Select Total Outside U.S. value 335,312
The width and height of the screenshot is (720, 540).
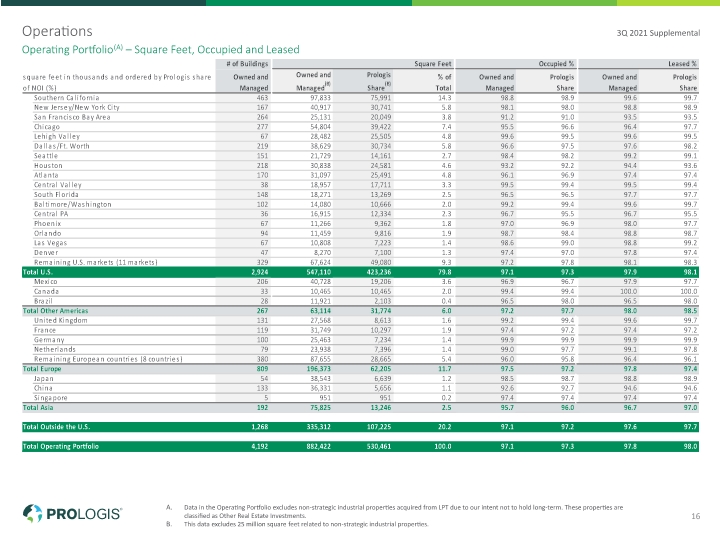click(318, 427)
